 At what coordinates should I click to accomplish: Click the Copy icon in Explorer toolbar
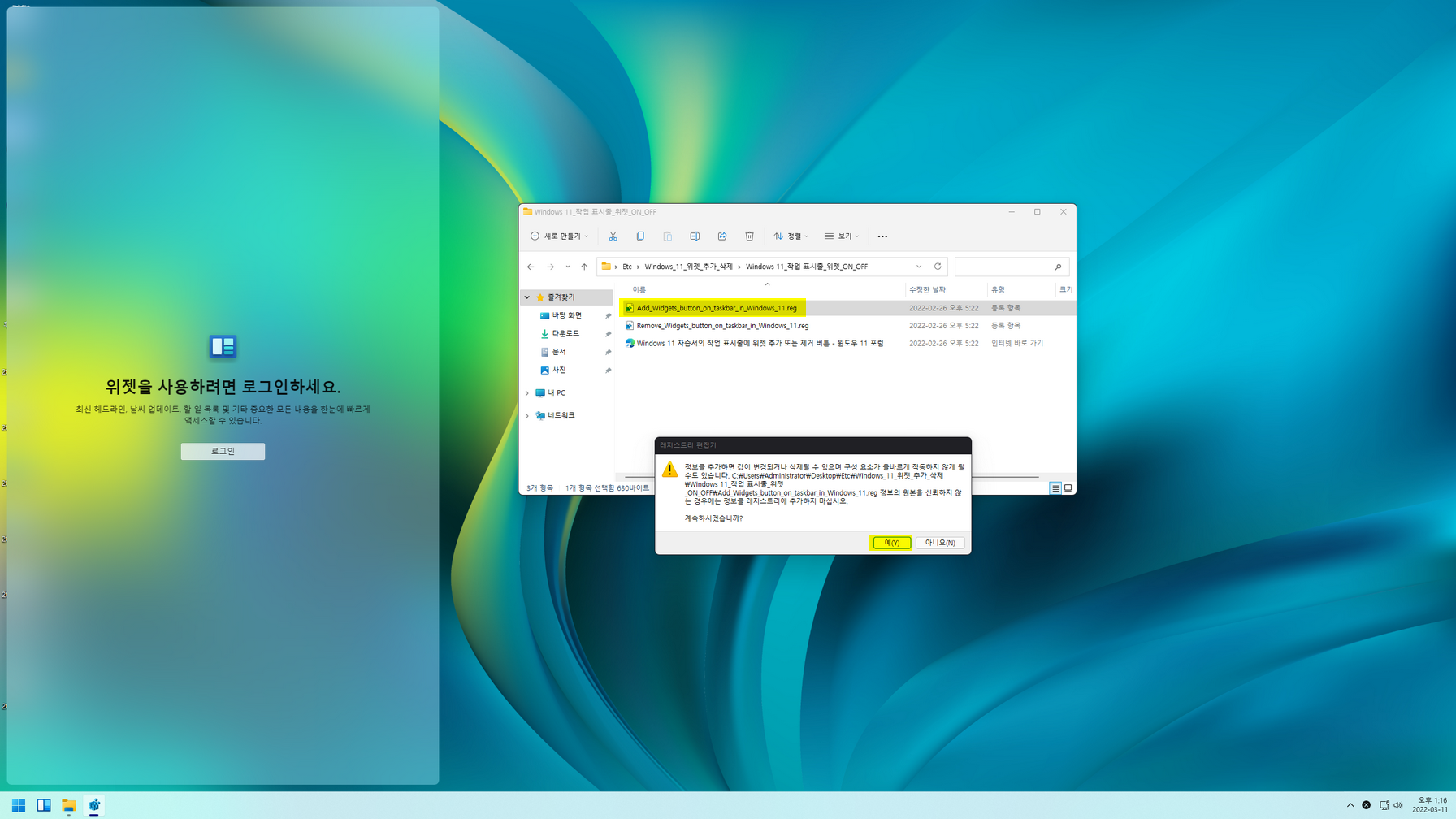[x=640, y=236]
